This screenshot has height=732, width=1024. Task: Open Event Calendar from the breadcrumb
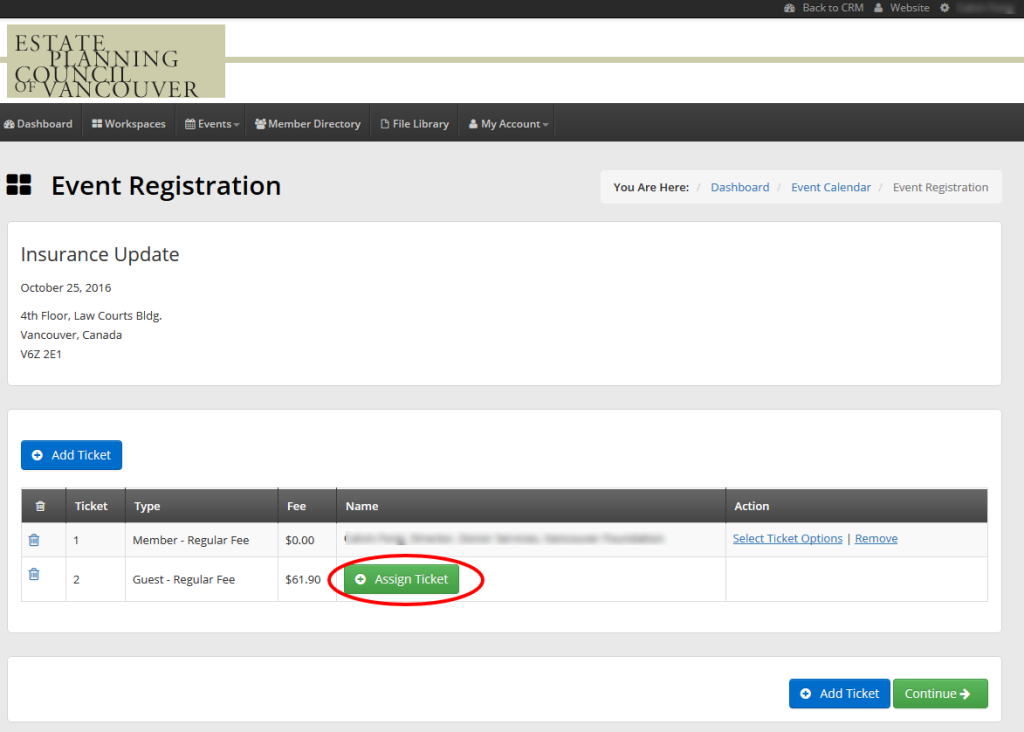coord(831,186)
